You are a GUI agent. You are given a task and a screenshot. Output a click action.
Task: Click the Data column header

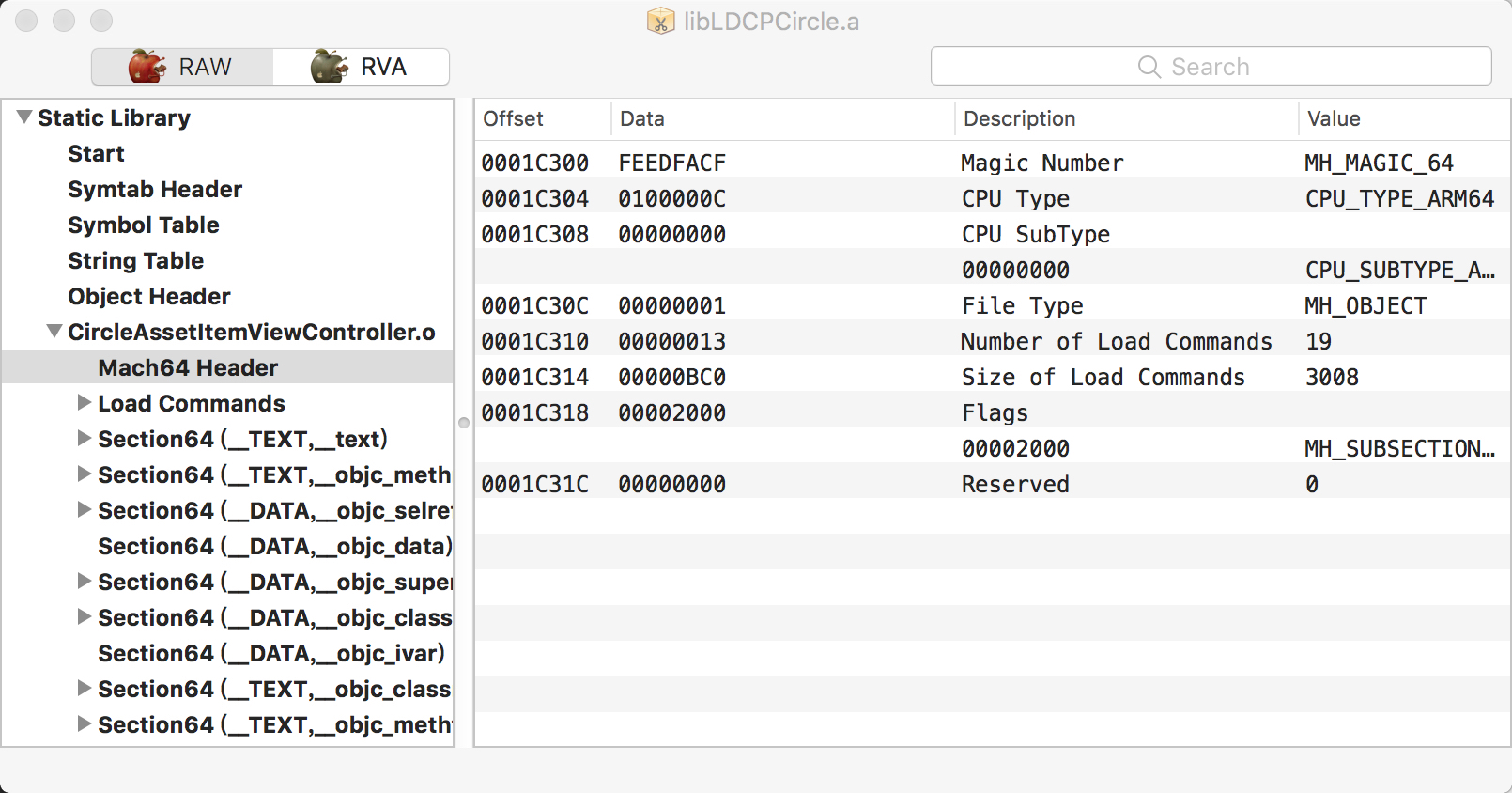click(783, 119)
